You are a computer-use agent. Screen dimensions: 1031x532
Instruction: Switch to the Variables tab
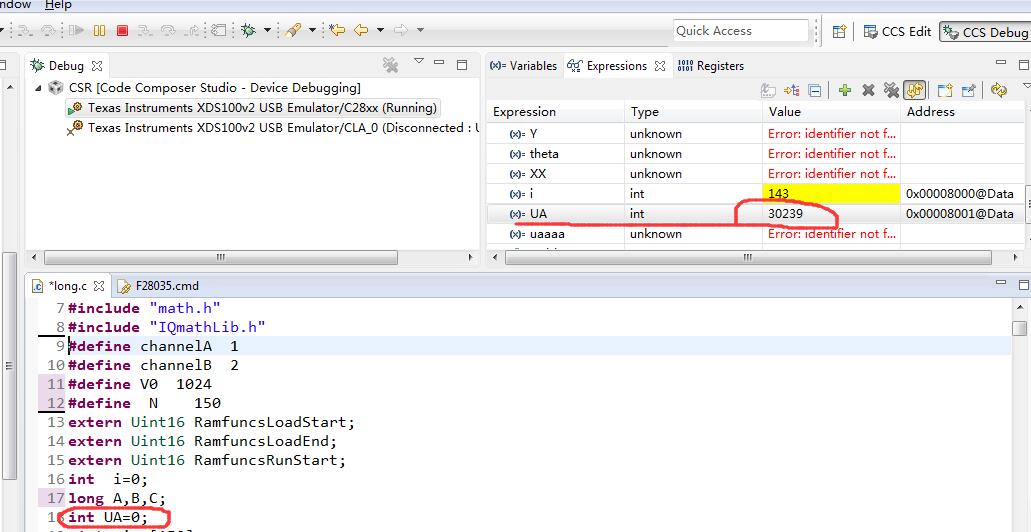coord(523,66)
